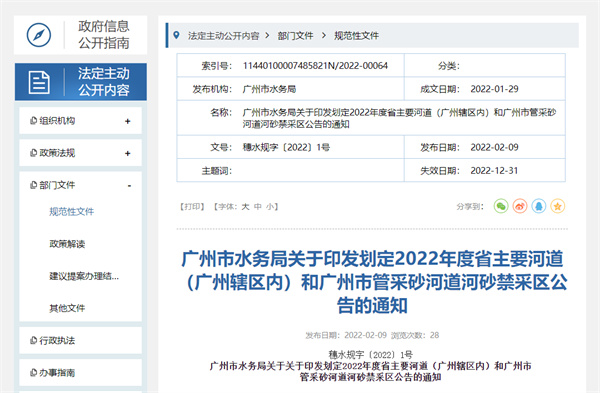
Task: Expand the 政策法规 section with plus sign
Action: pyautogui.click(x=128, y=153)
